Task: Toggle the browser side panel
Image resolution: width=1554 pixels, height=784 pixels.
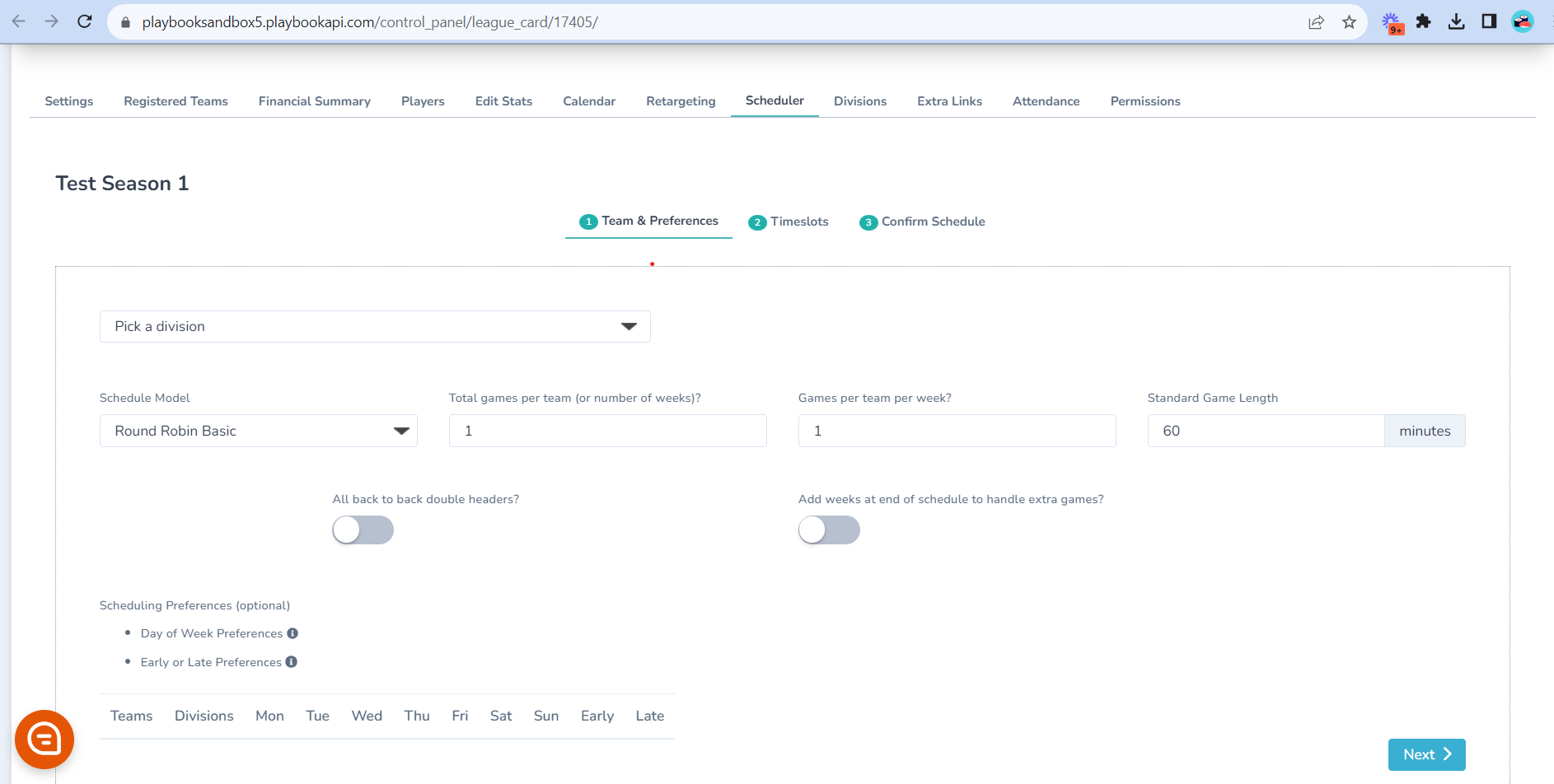Action: pyautogui.click(x=1489, y=21)
